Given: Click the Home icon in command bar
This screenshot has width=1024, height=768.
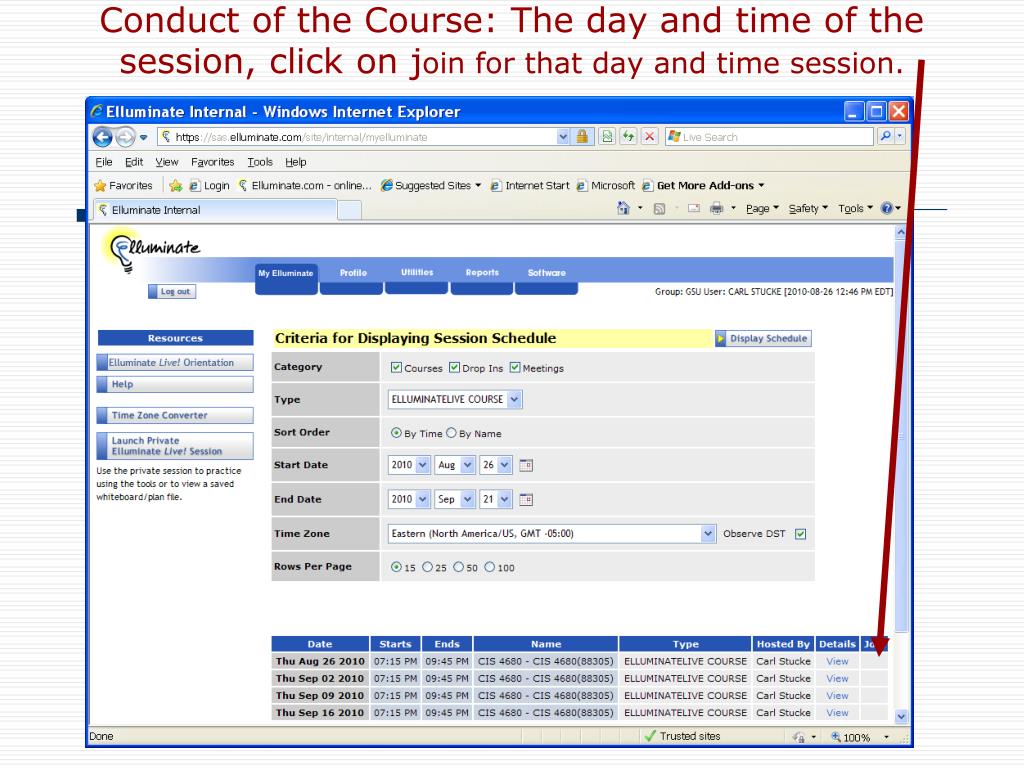Looking at the screenshot, I should click(x=624, y=208).
